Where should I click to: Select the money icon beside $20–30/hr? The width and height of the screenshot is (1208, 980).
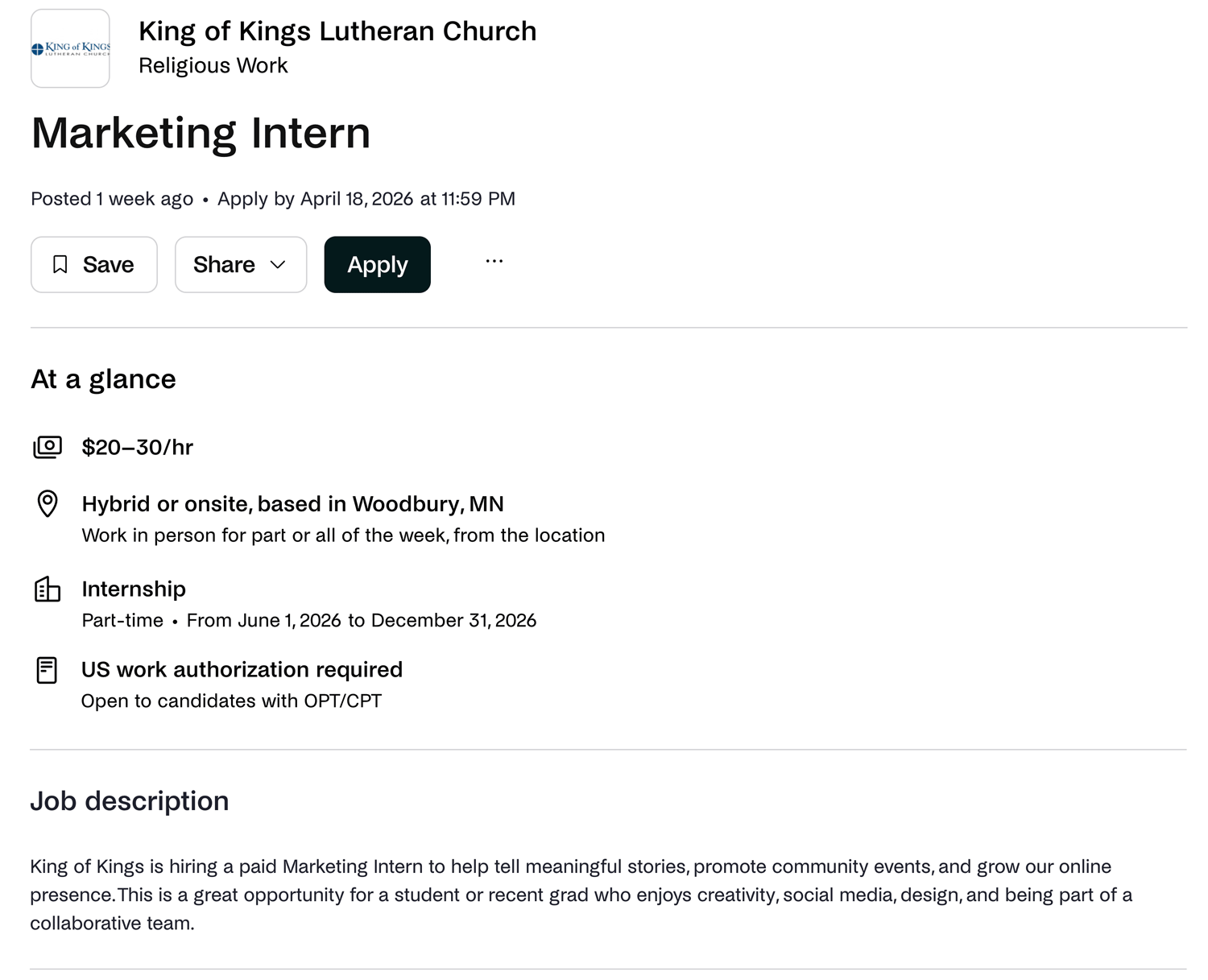(x=48, y=447)
